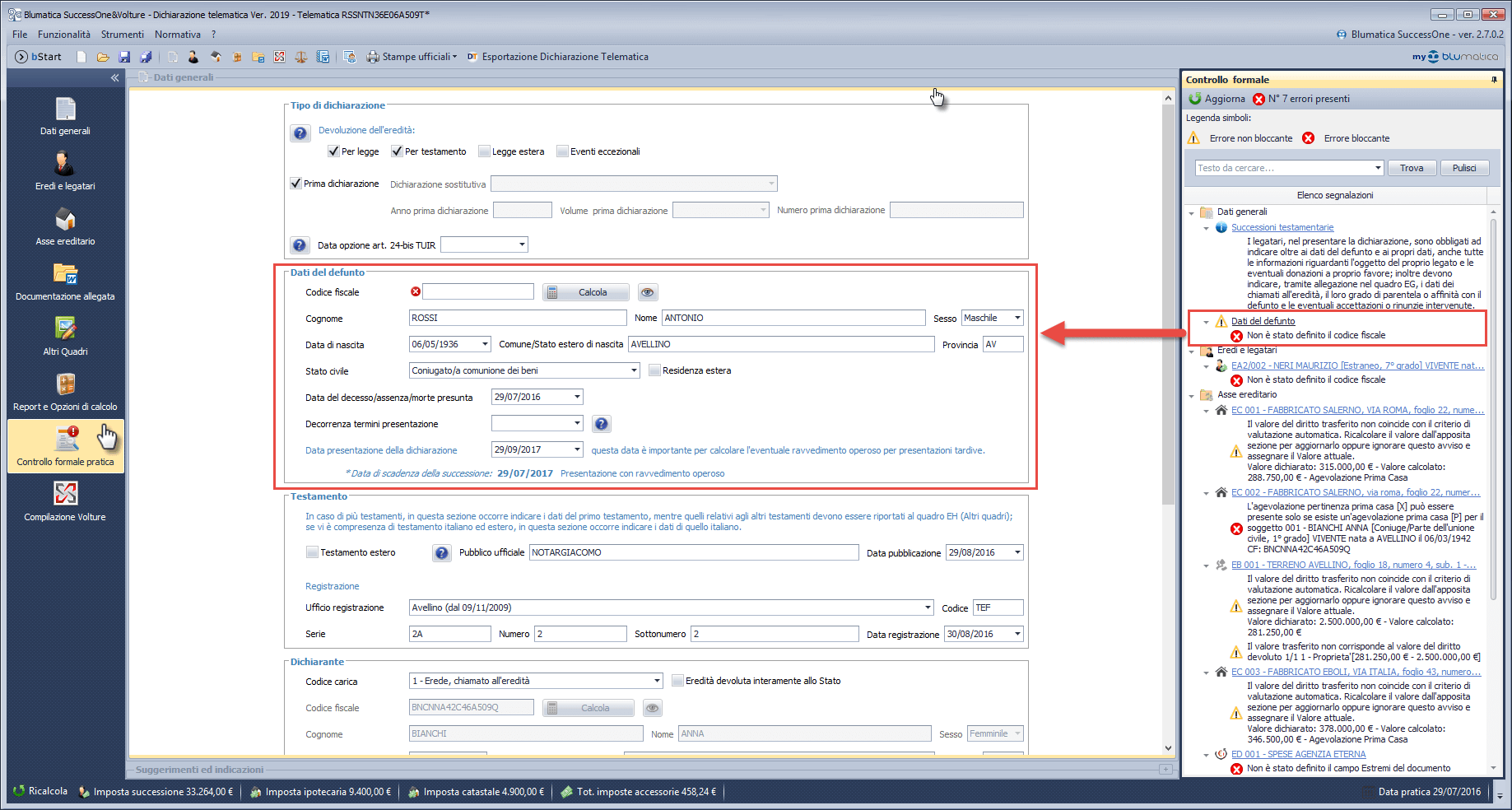
Task: Click the balance scales toolbar icon
Action: (301, 57)
